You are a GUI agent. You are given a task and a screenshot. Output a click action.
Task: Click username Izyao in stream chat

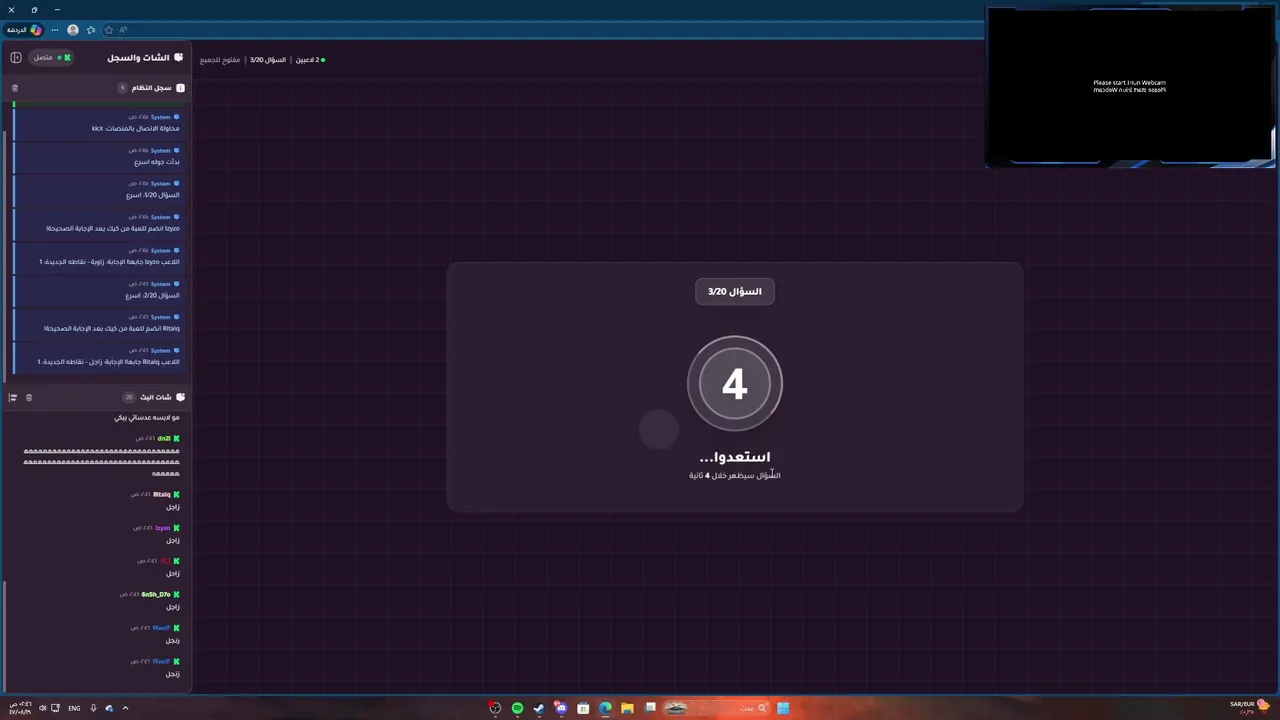tap(163, 528)
